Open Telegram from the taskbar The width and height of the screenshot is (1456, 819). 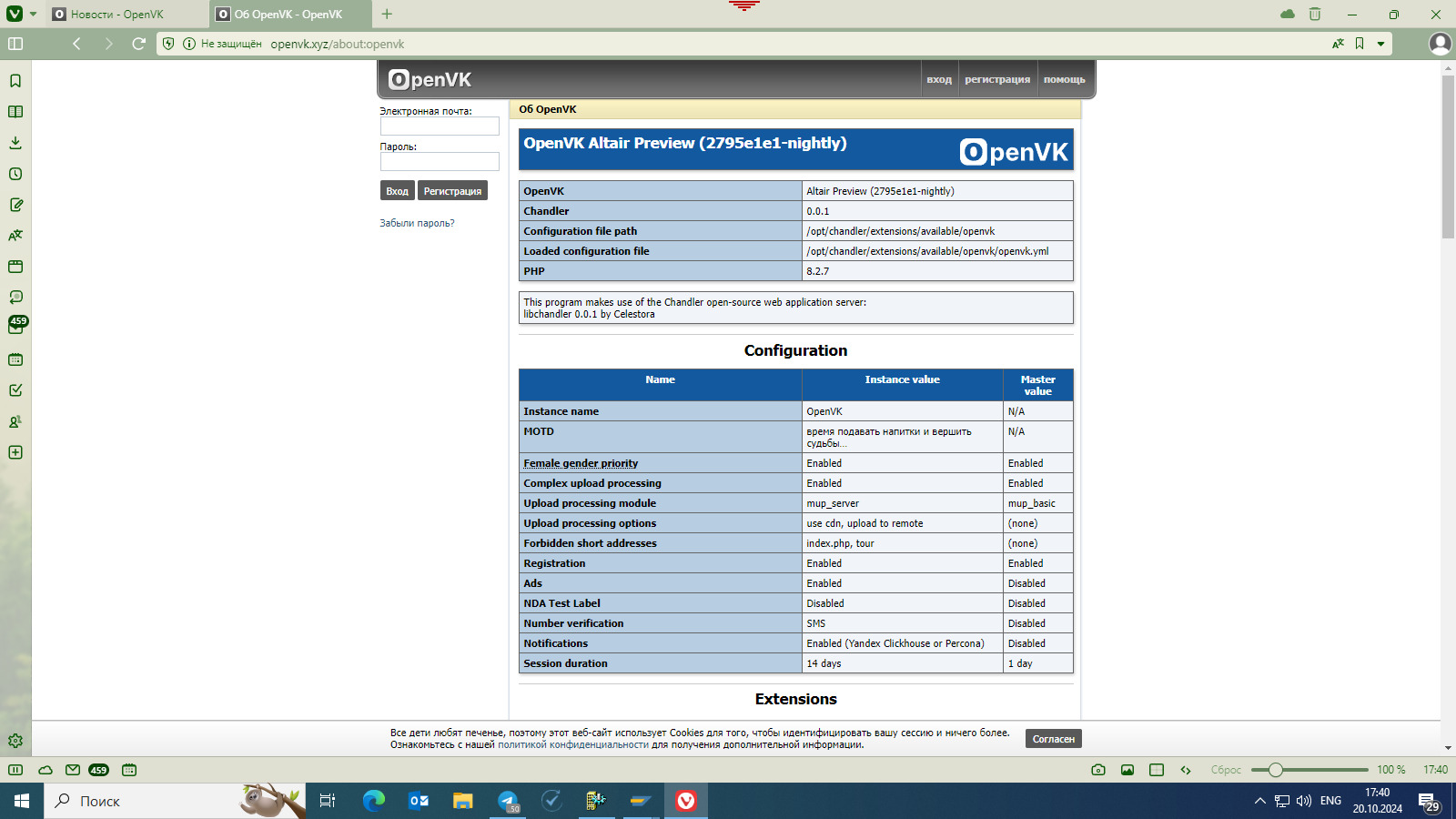(x=508, y=801)
